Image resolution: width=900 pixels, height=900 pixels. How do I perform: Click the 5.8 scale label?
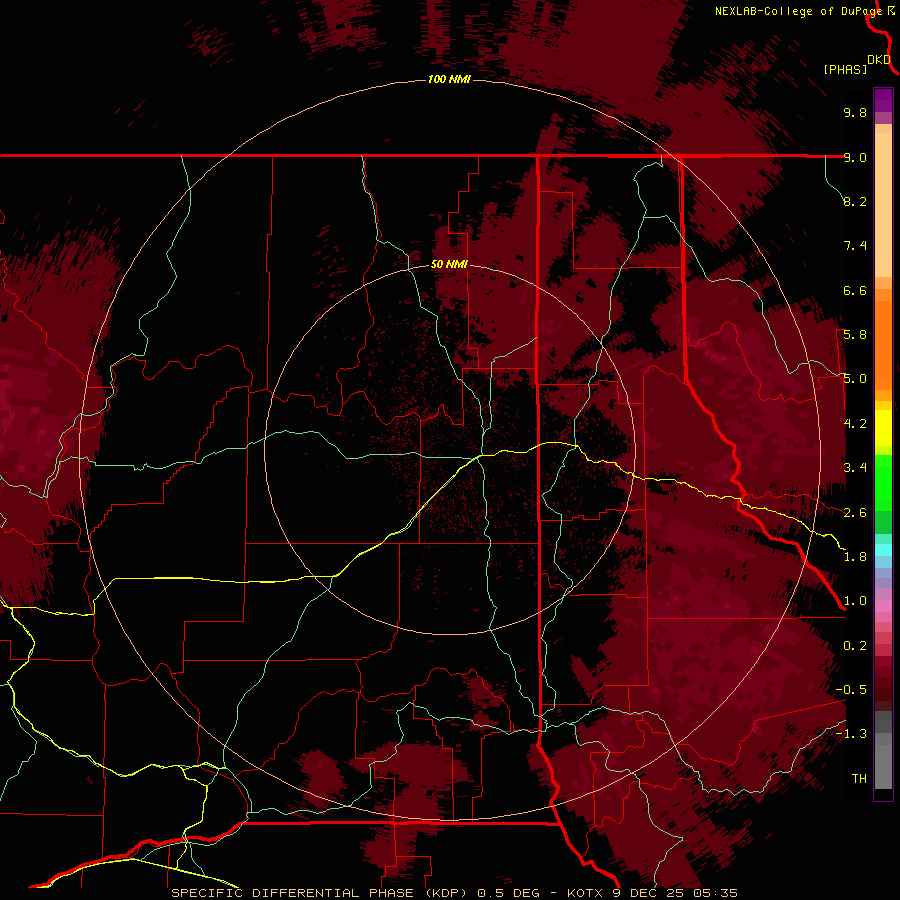855,335
